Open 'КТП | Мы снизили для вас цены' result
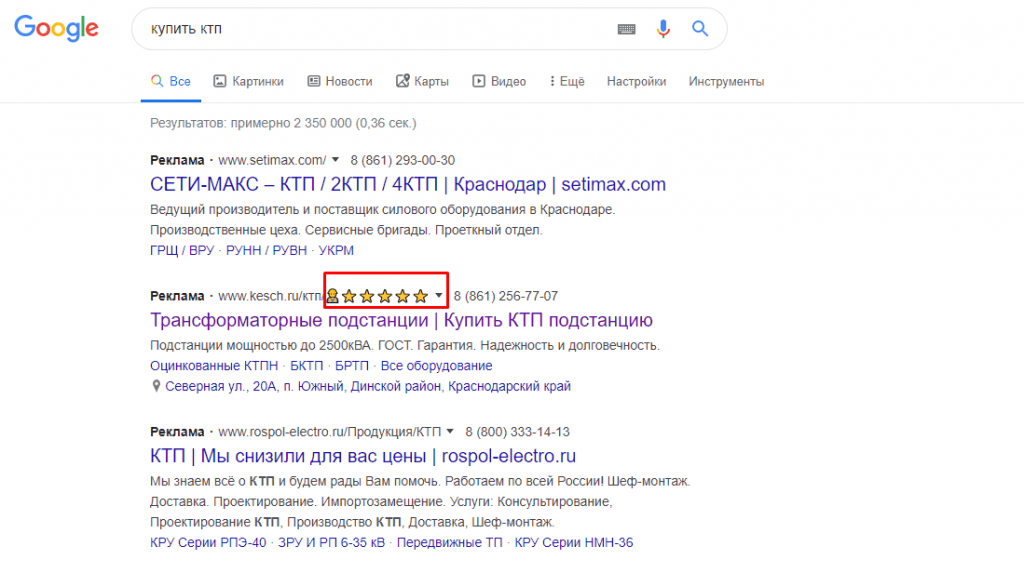This screenshot has width=1024, height=573. (362, 456)
